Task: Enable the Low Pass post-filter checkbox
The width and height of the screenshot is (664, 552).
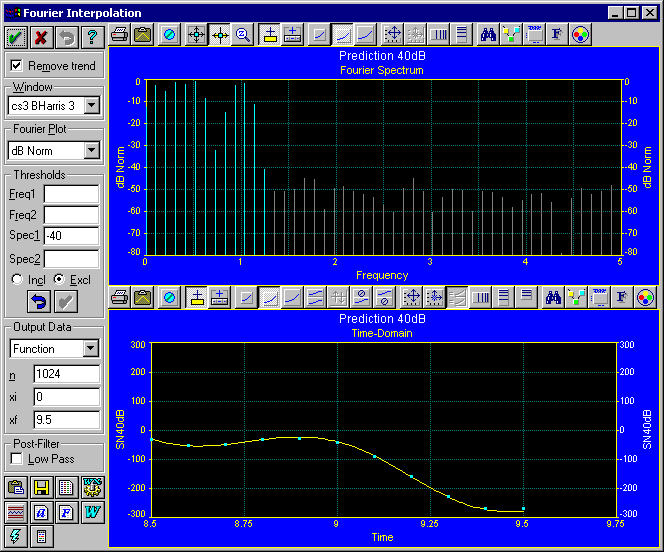Action: (16, 458)
